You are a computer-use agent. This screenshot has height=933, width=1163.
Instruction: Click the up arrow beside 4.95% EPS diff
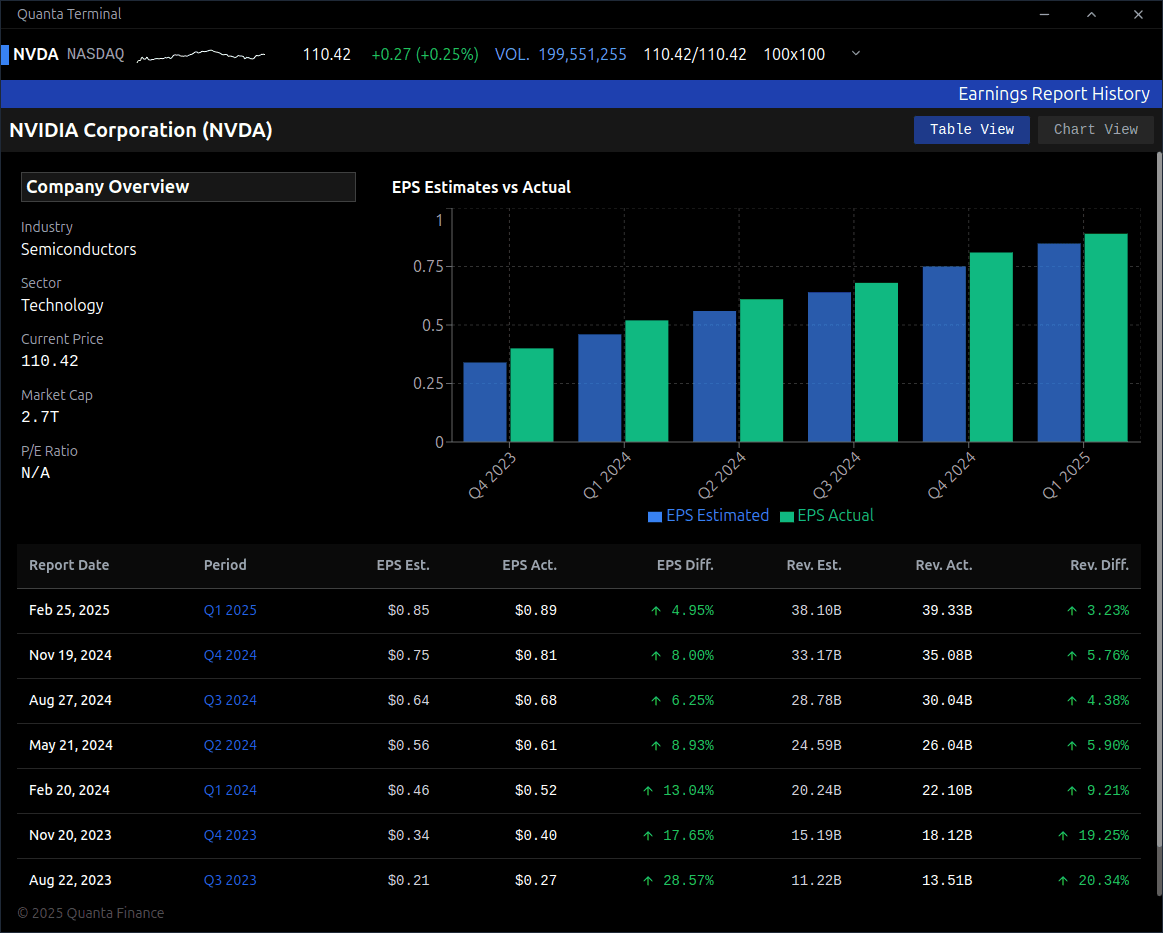tap(656, 610)
